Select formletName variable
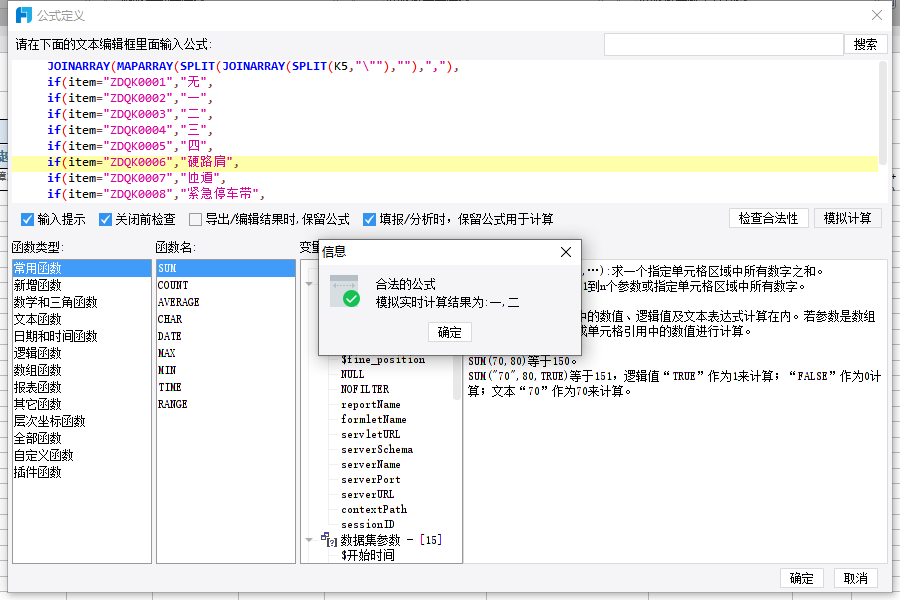 point(374,420)
